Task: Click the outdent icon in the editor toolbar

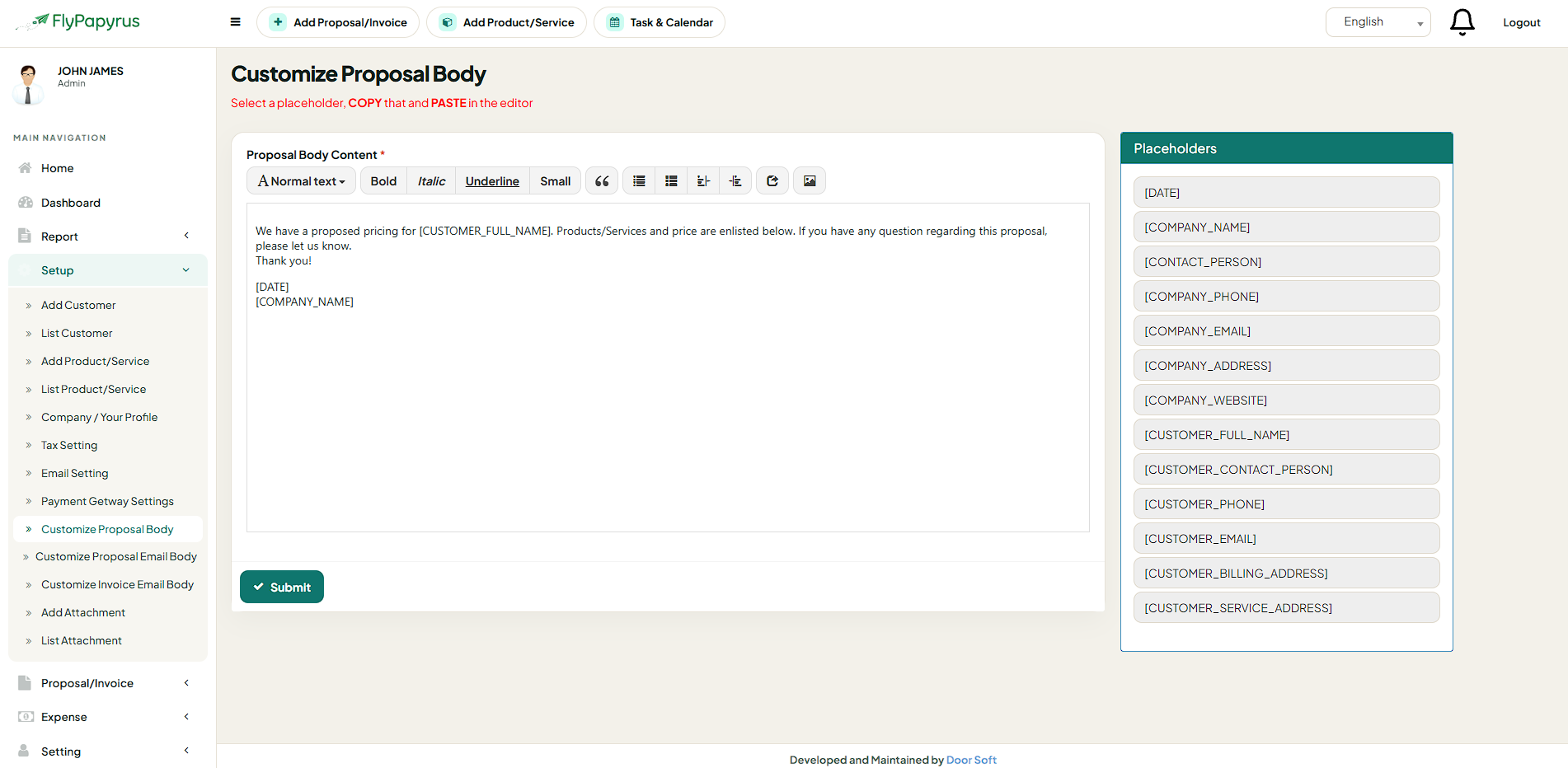Action: pos(703,181)
